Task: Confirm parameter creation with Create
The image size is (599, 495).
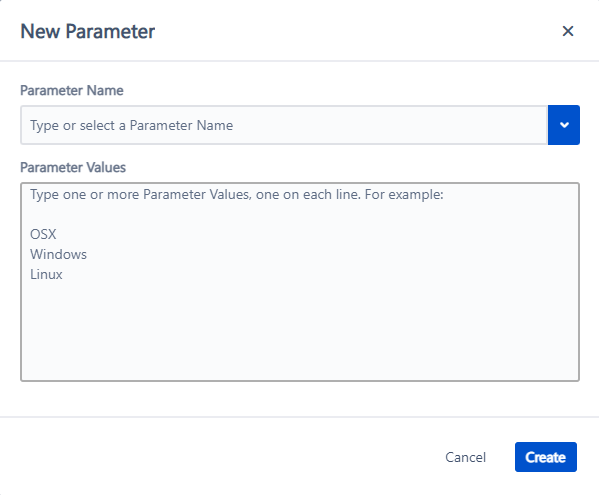Action: [546, 457]
